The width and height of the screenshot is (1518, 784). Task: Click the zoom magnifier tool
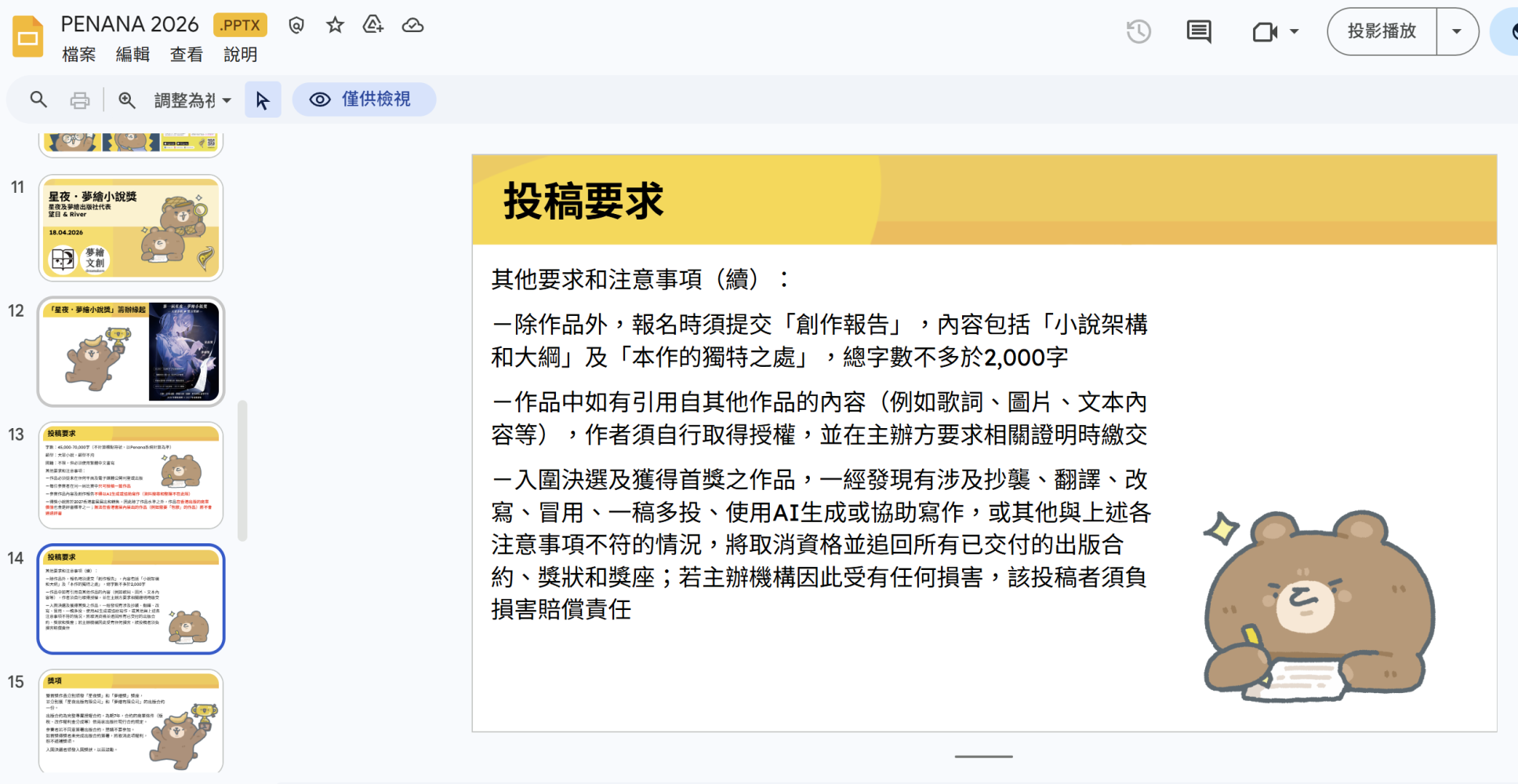coord(126,100)
